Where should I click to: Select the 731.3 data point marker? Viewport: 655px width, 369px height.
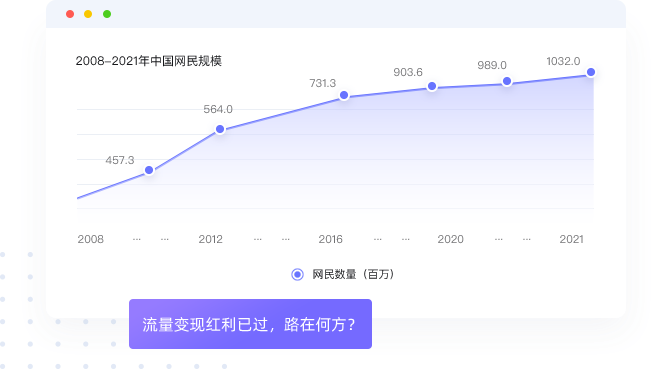[x=344, y=95]
